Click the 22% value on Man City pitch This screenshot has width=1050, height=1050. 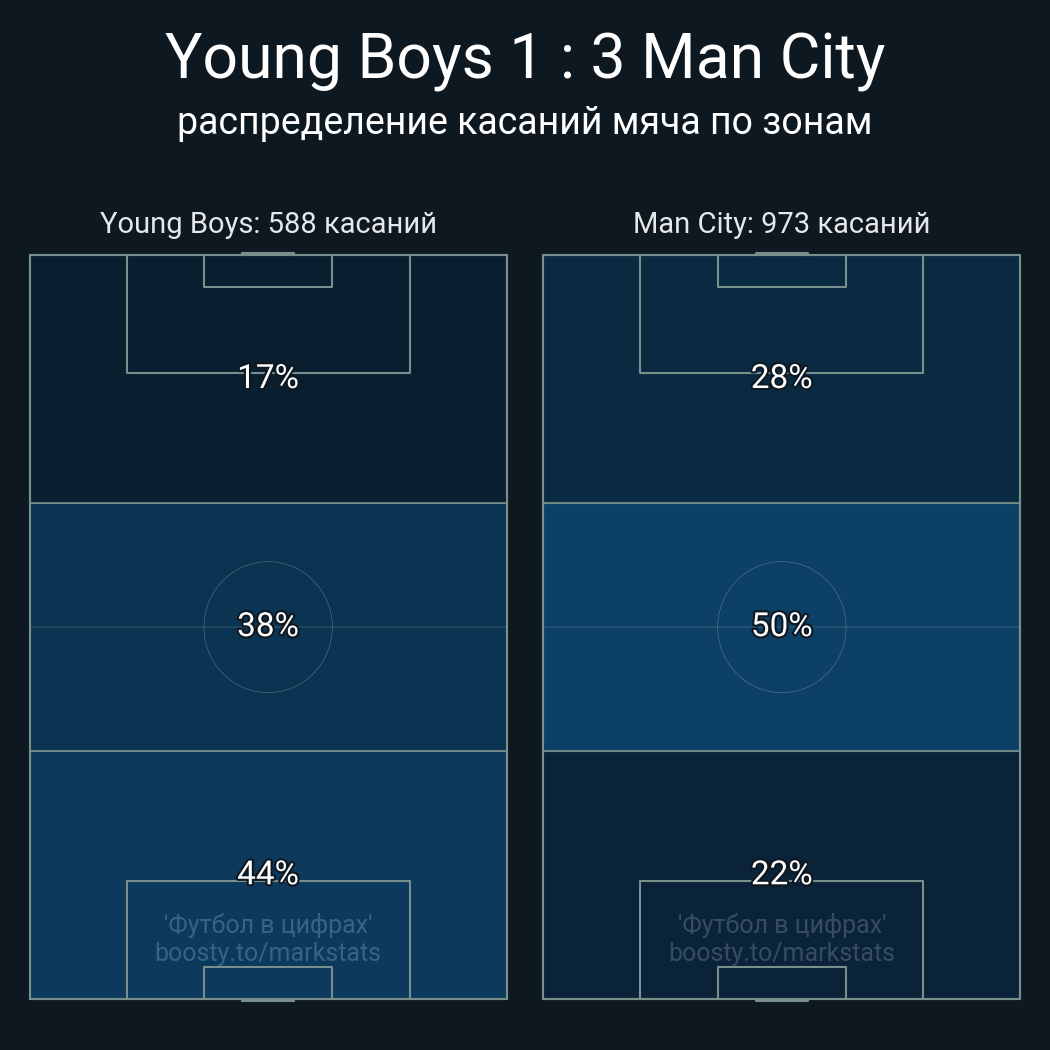[781, 873]
